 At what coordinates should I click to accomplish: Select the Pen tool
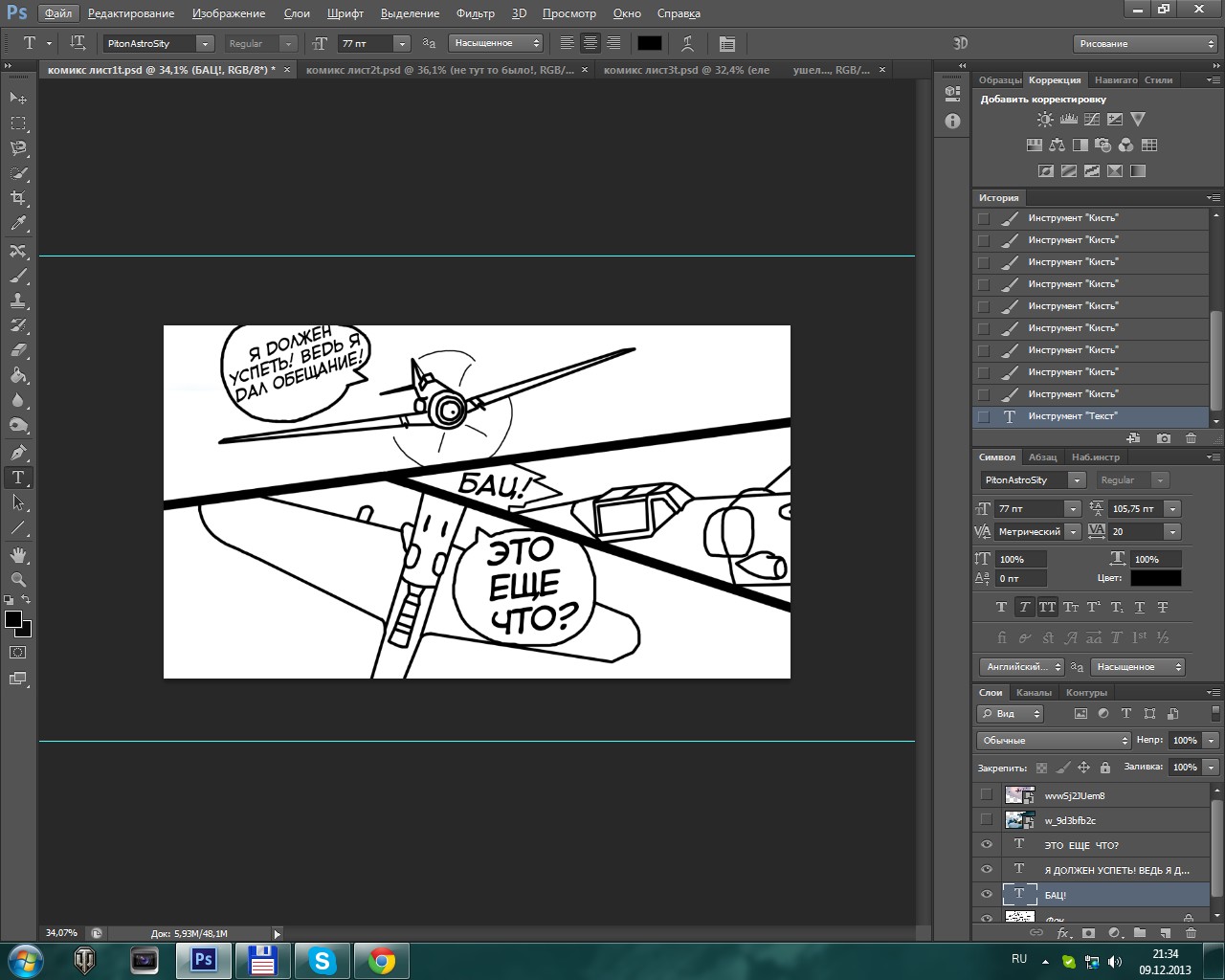point(18,452)
